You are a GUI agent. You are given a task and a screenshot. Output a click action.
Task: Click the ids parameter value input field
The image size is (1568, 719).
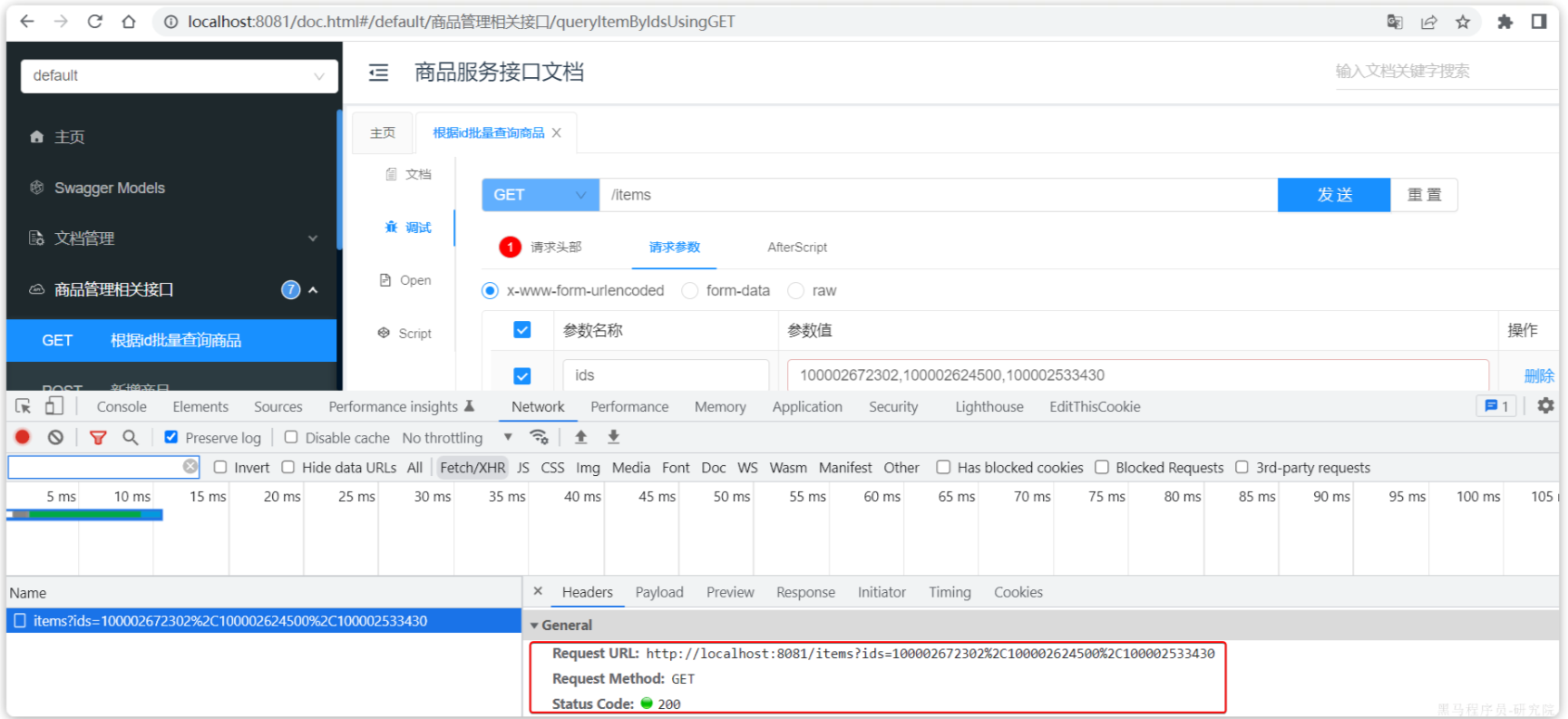click(x=1138, y=375)
